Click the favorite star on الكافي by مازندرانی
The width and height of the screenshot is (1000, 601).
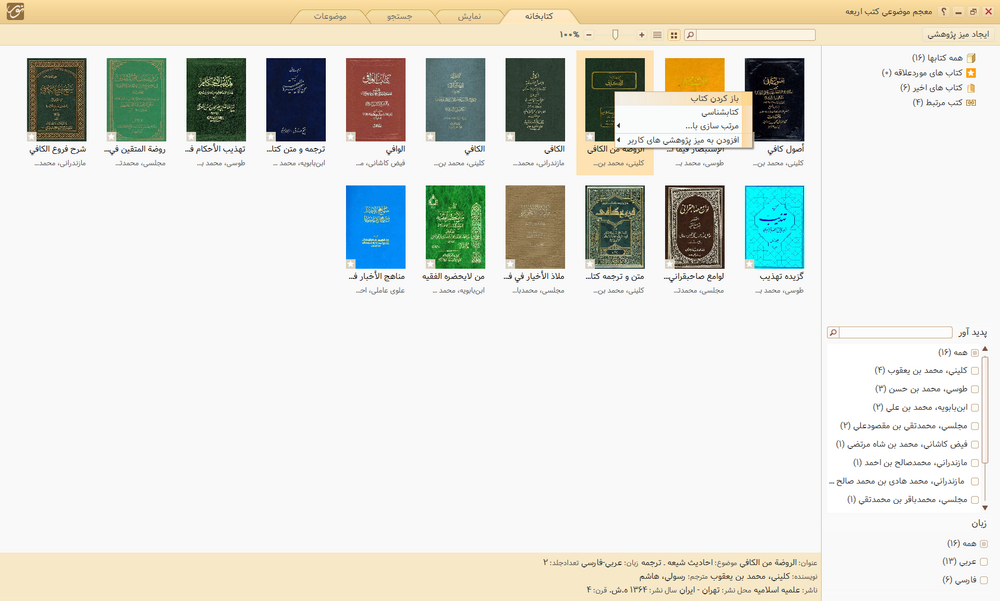510,137
